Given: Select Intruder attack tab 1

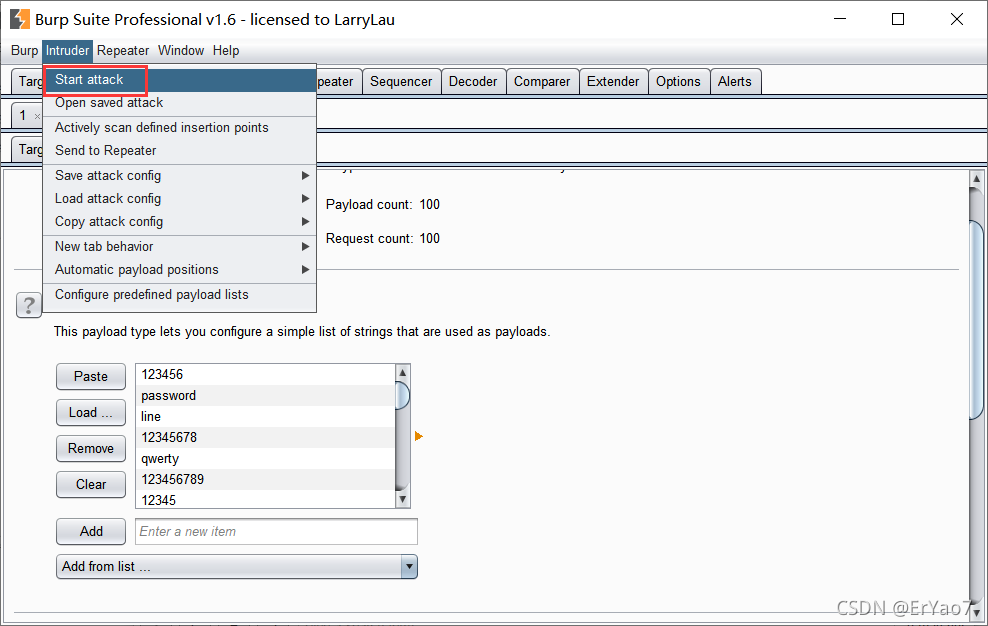Looking at the screenshot, I should 23,116.
